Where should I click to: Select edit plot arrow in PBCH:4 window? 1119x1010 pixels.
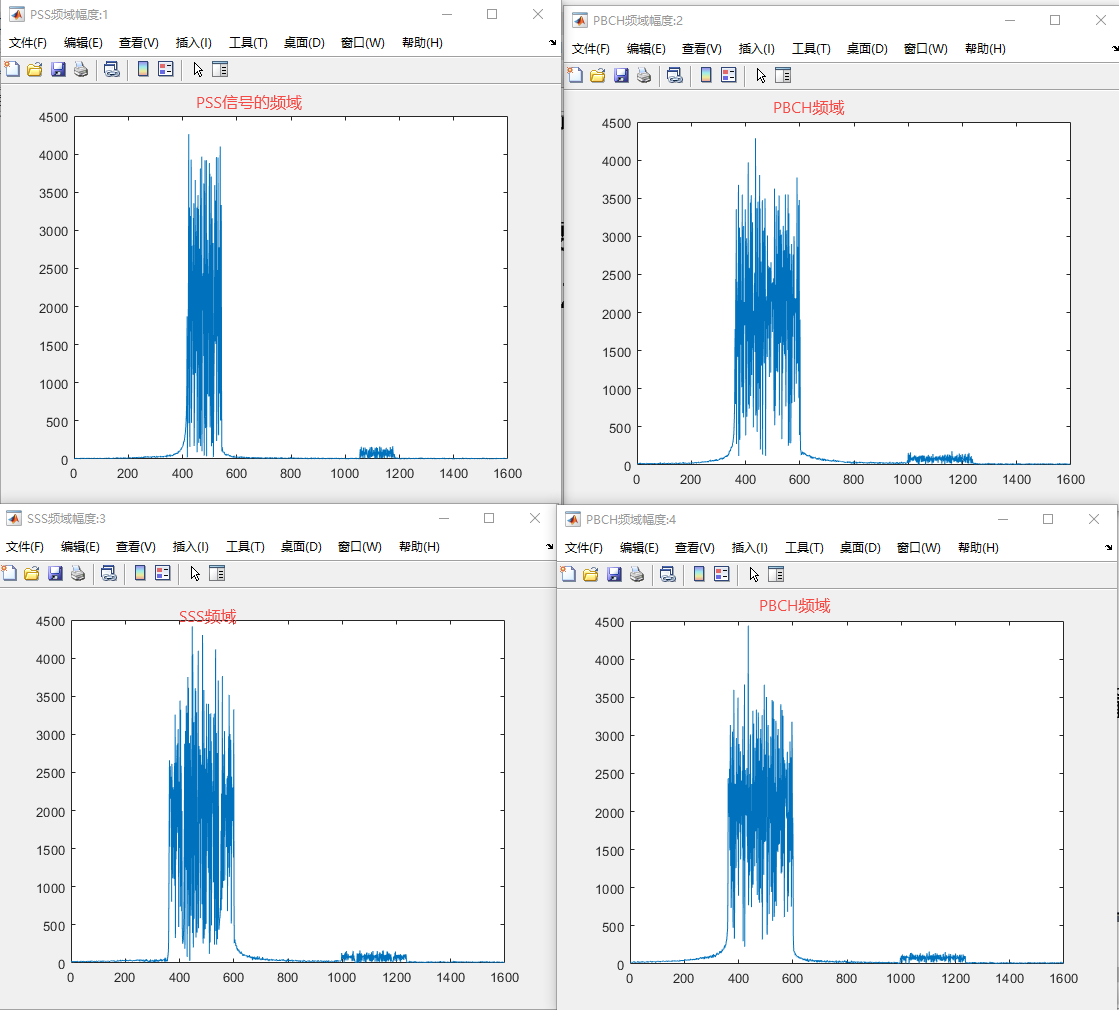tap(754, 574)
